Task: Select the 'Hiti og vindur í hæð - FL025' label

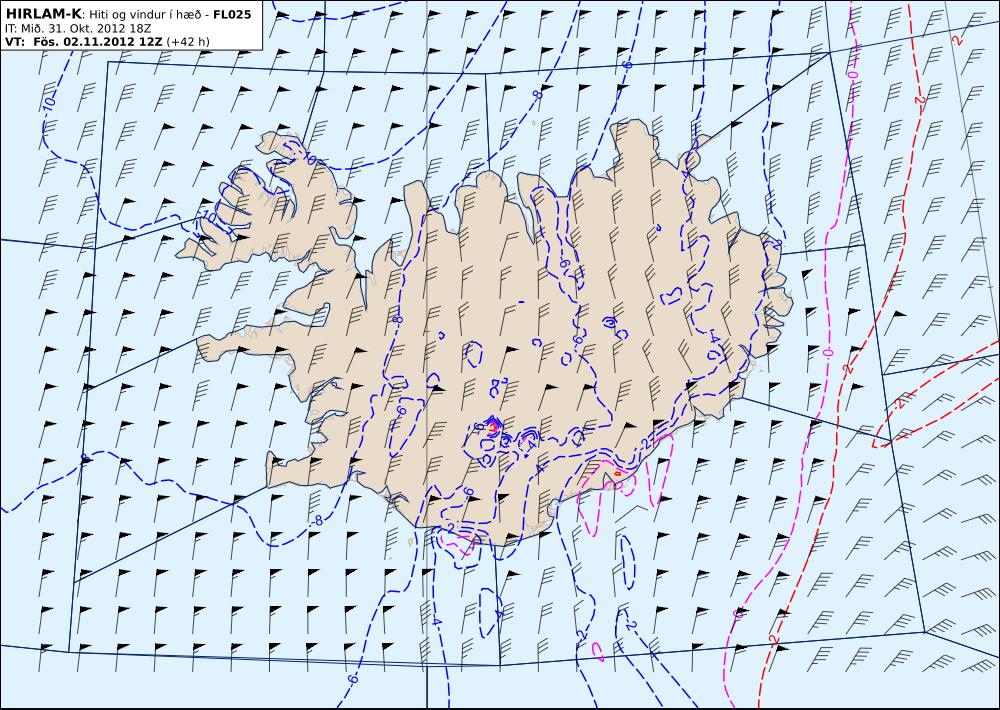Action: coord(170,15)
